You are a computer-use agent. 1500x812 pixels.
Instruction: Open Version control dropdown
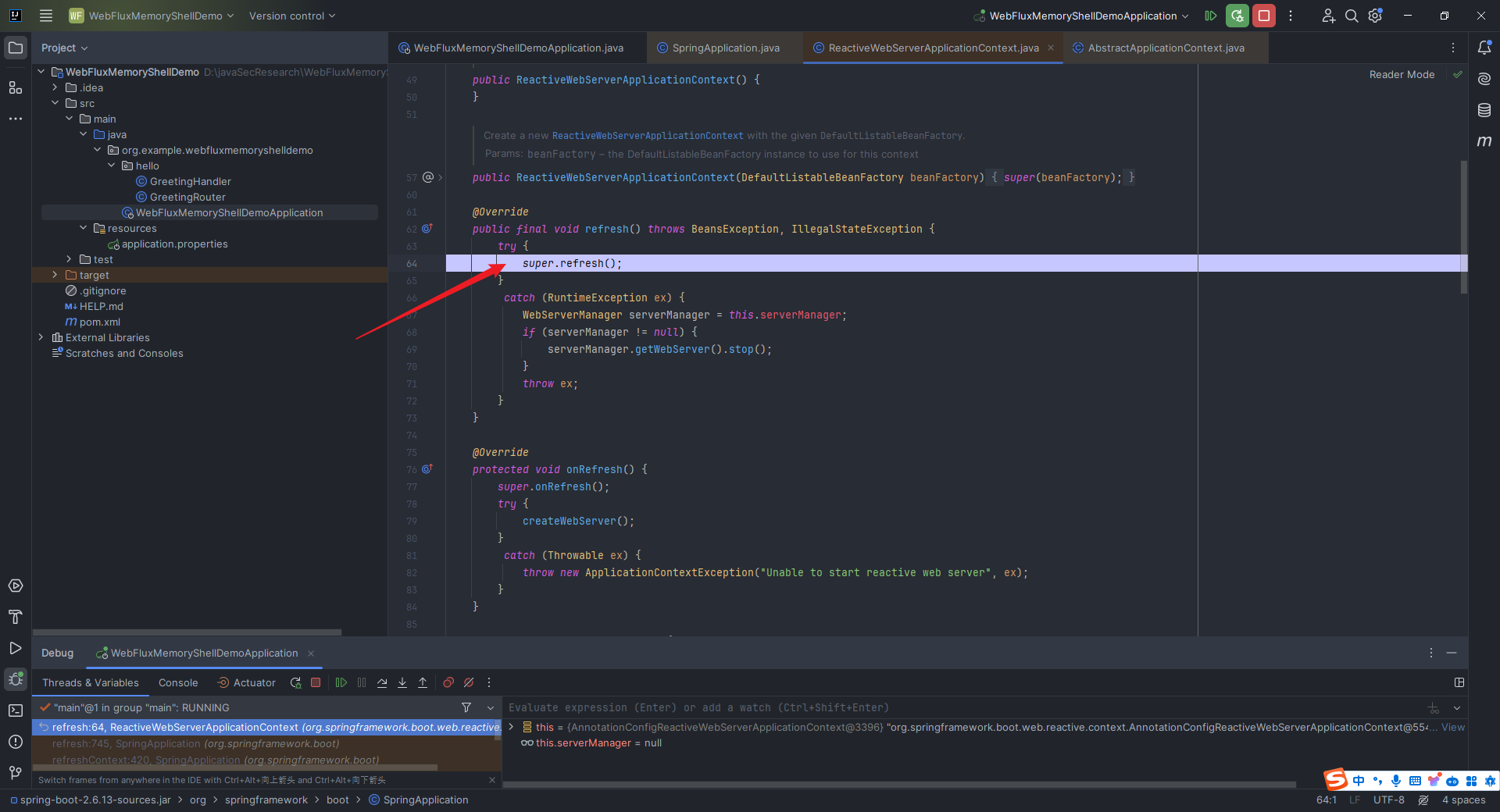click(292, 16)
